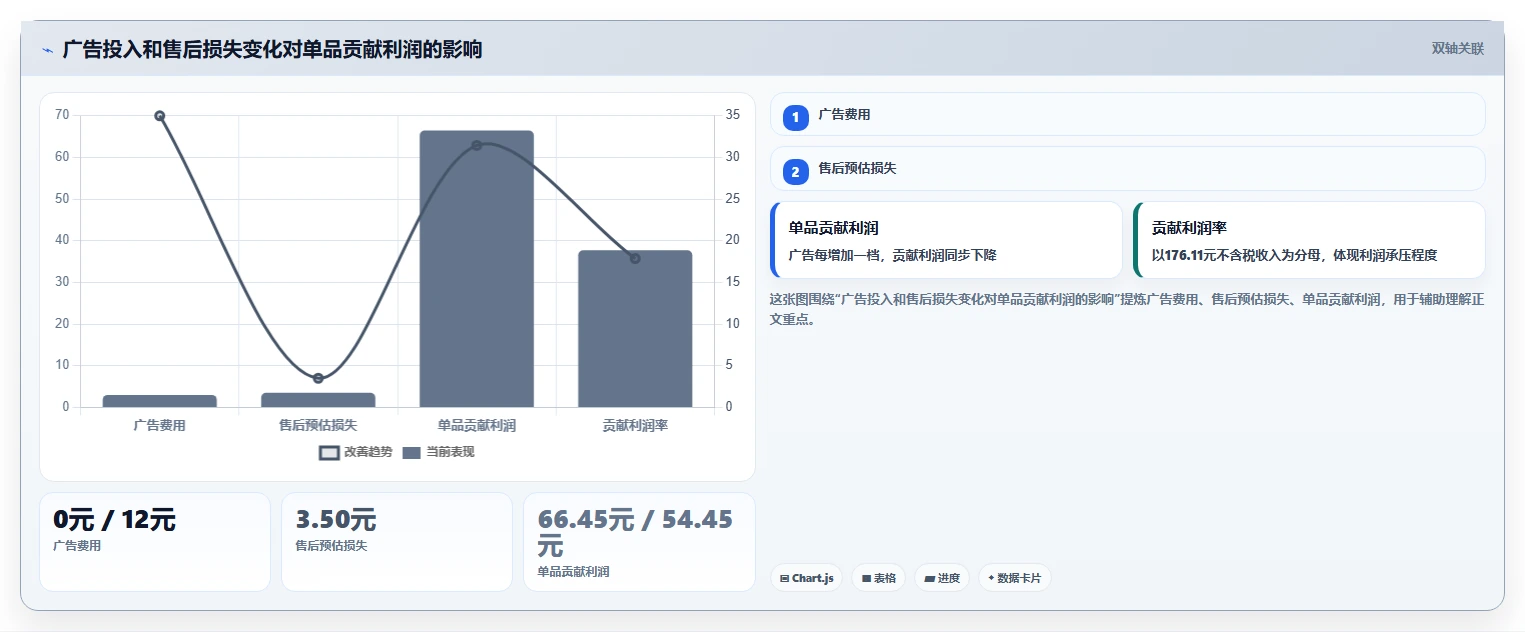
Task: Click the 单品贡献利润 x-axis label
Action: 476,425
